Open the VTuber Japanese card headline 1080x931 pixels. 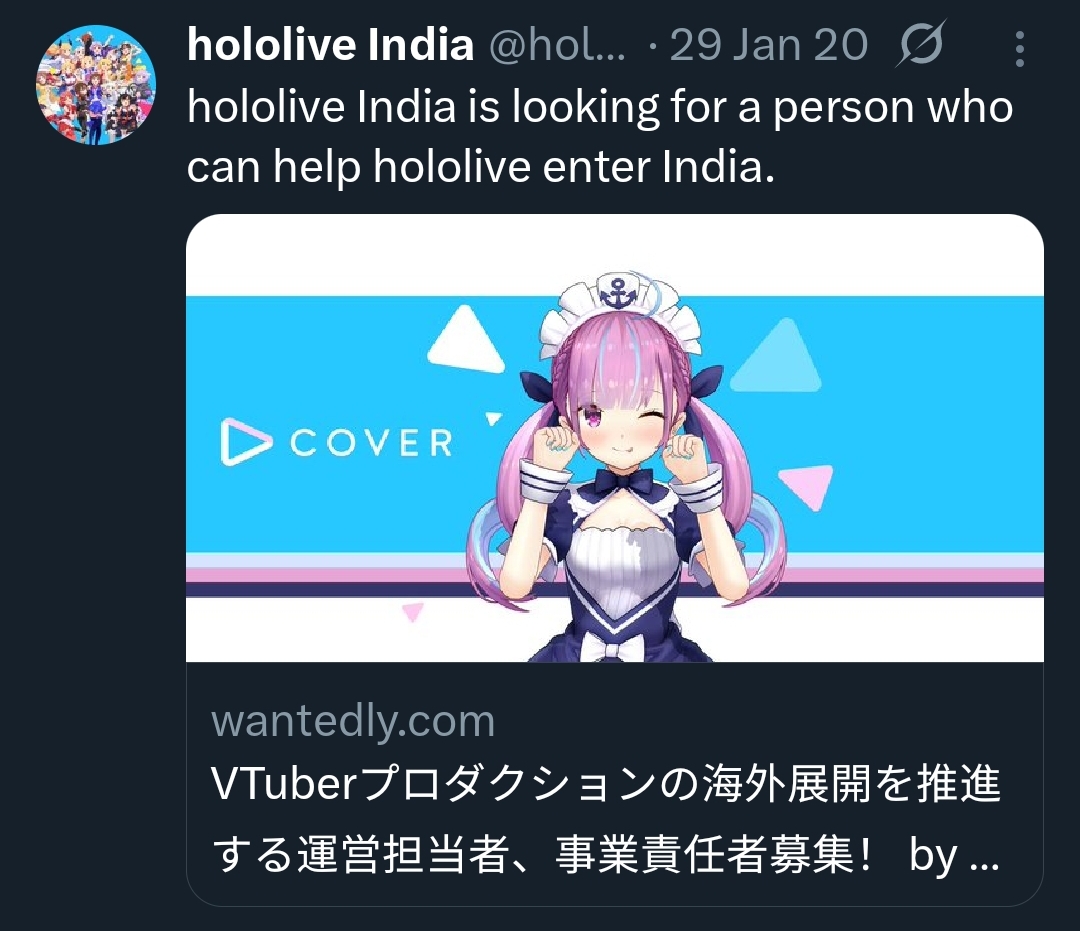pyautogui.click(x=606, y=818)
